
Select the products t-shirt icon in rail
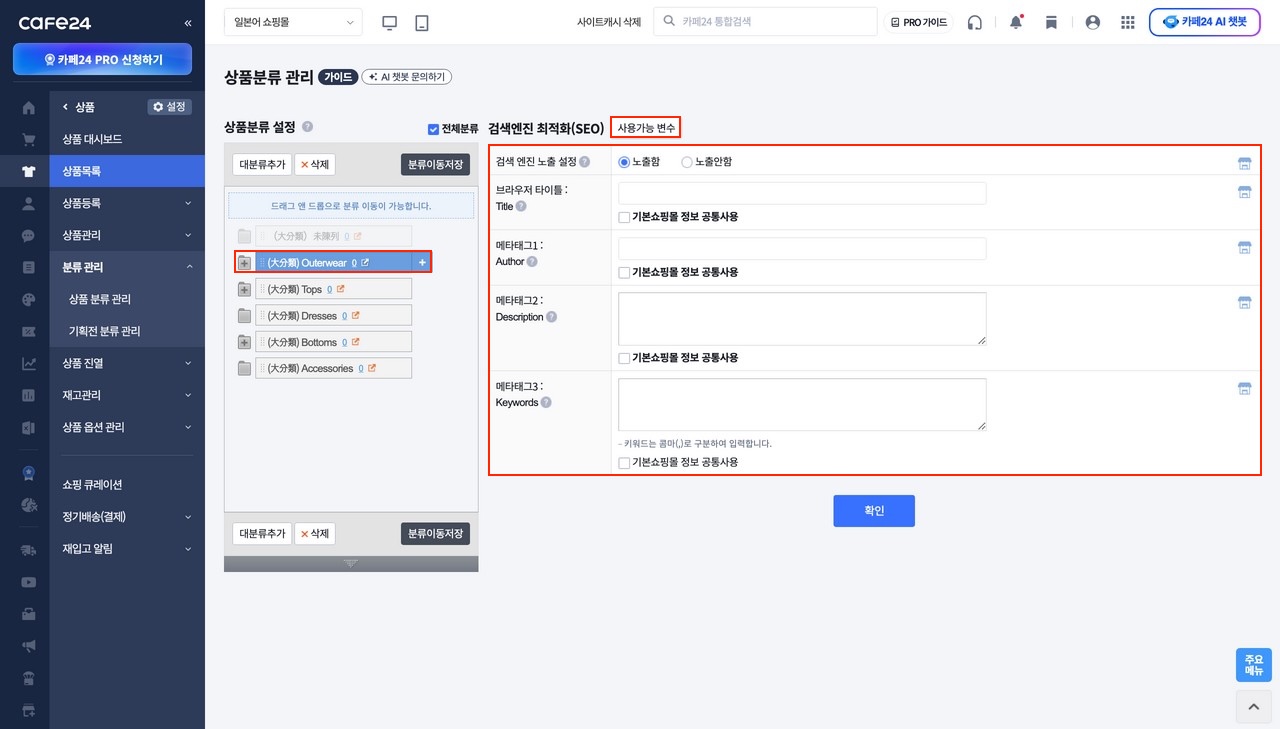pyautogui.click(x=28, y=171)
